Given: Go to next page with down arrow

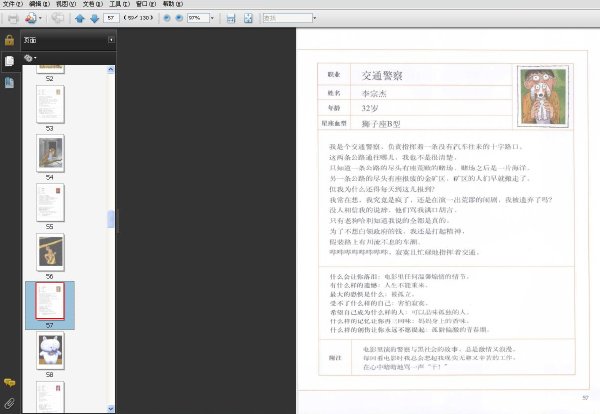Looking at the screenshot, I should (95, 18).
